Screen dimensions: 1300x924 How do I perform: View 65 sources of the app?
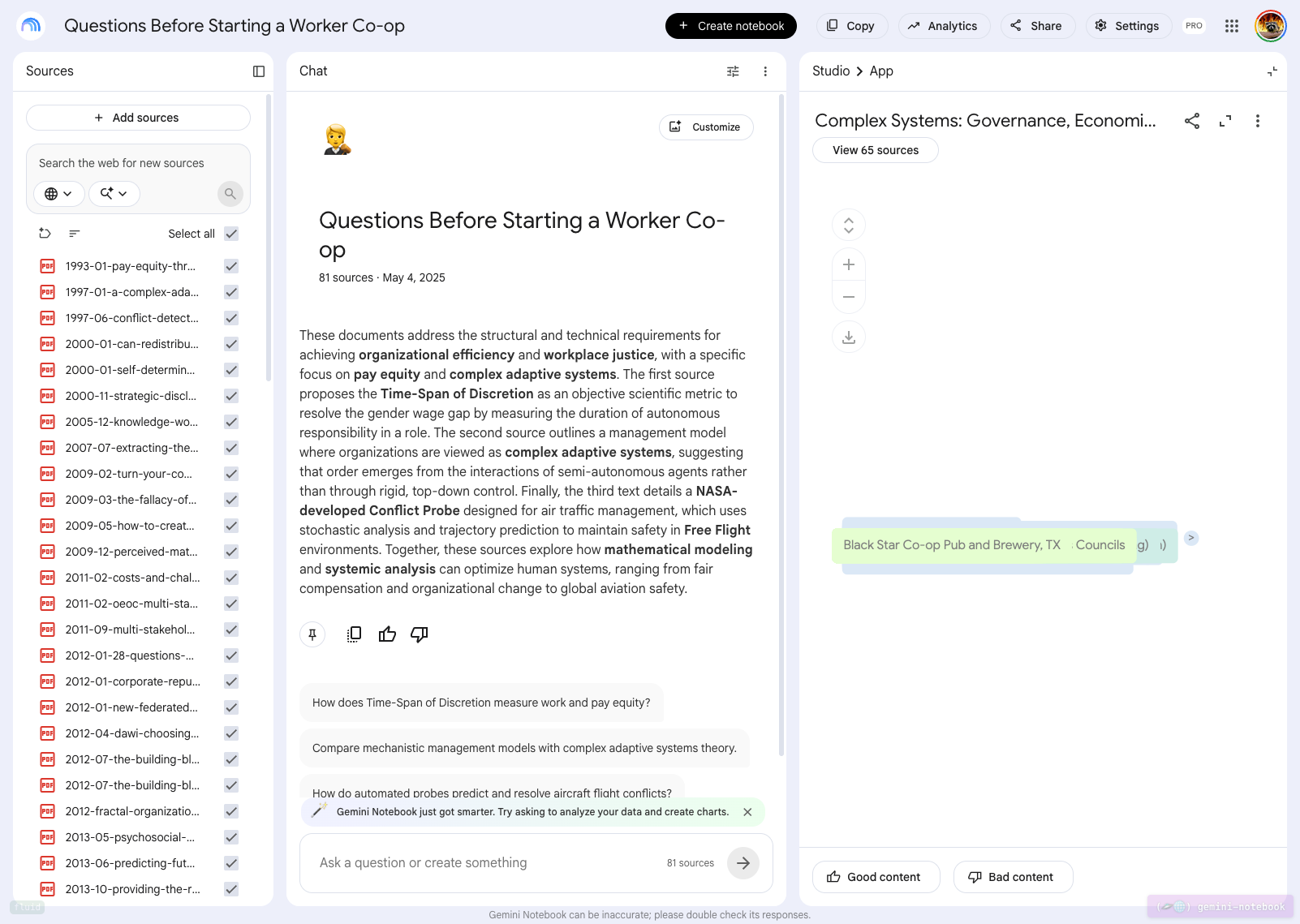click(876, 150)
